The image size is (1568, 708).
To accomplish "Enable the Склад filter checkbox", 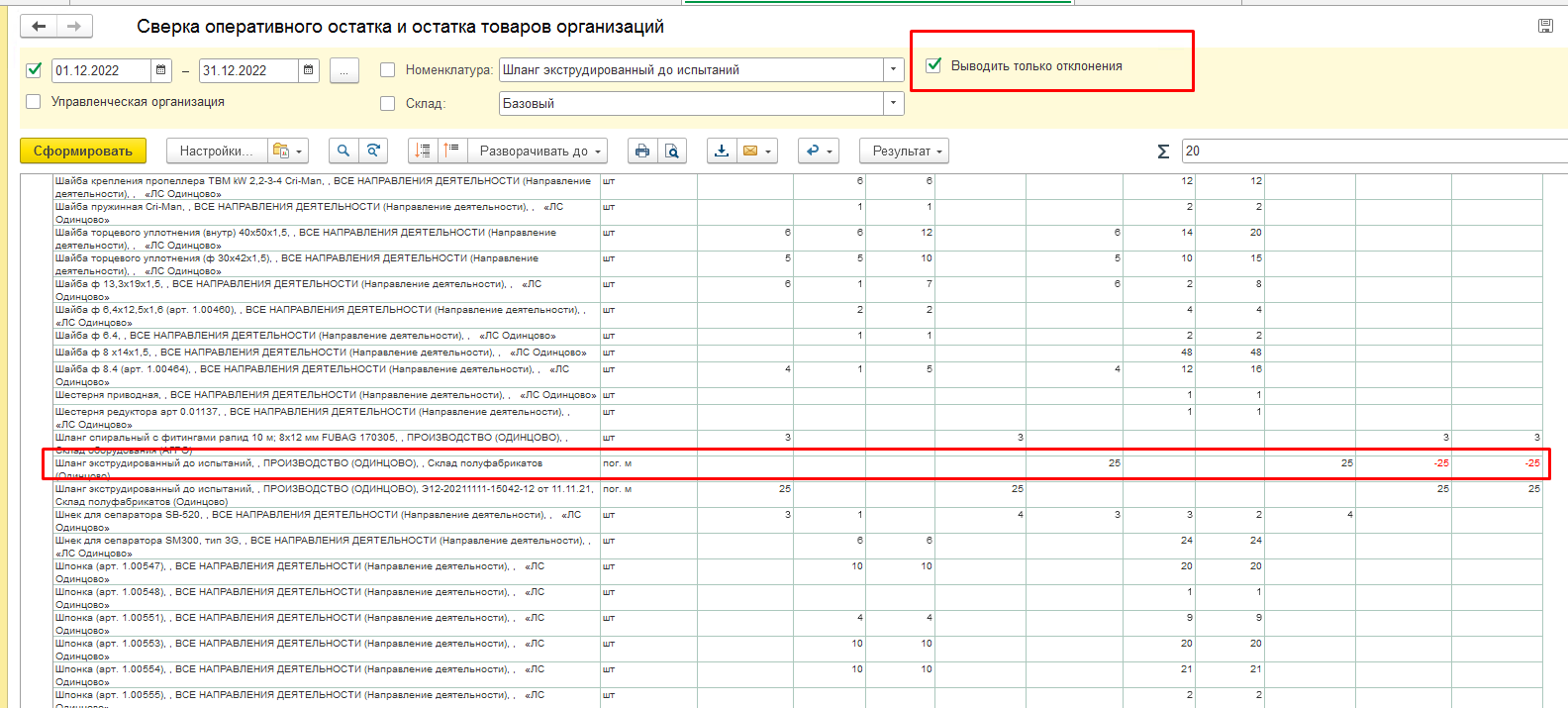I will click(x=388, y=103).
